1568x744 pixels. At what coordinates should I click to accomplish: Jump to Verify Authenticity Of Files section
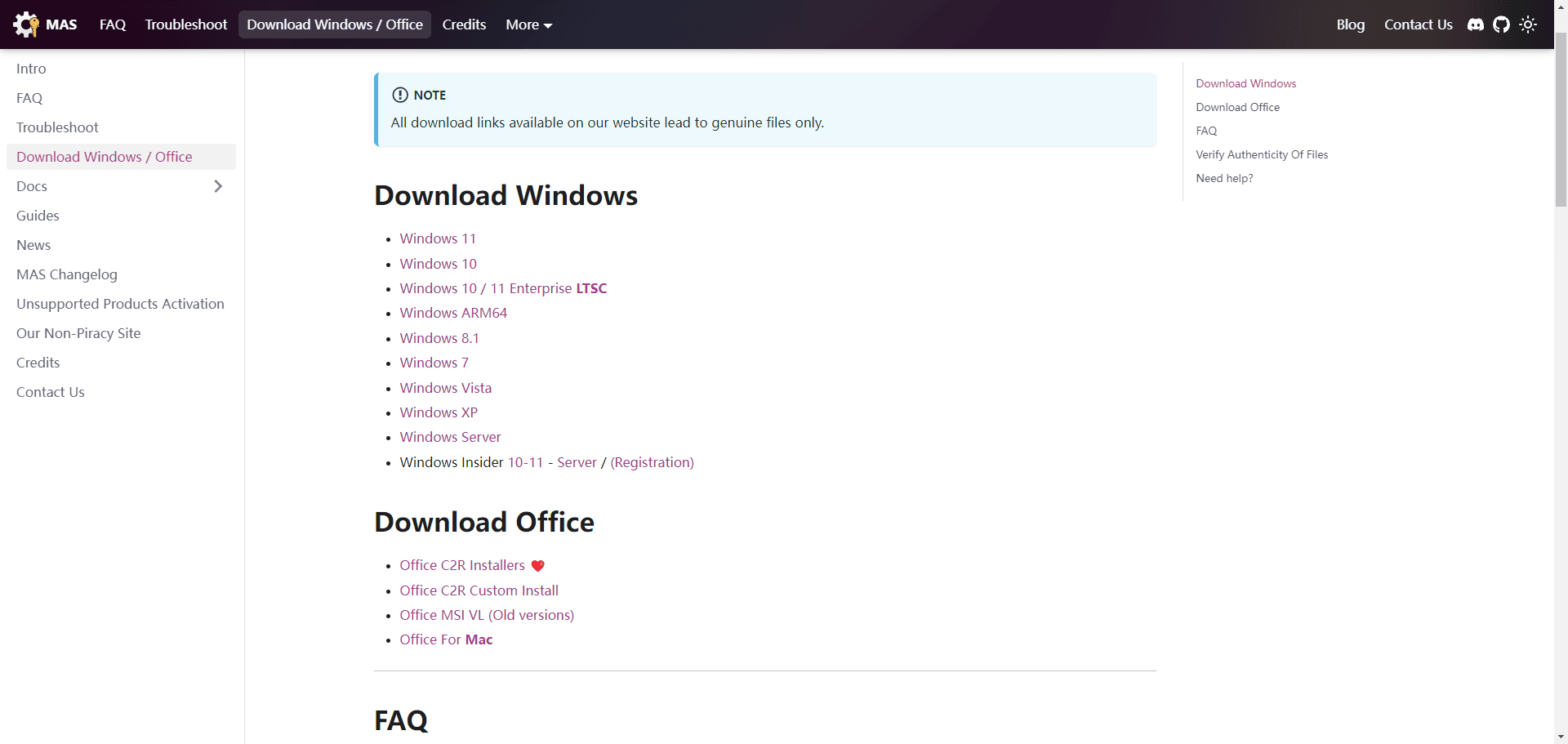click(x=1261, y=154)
